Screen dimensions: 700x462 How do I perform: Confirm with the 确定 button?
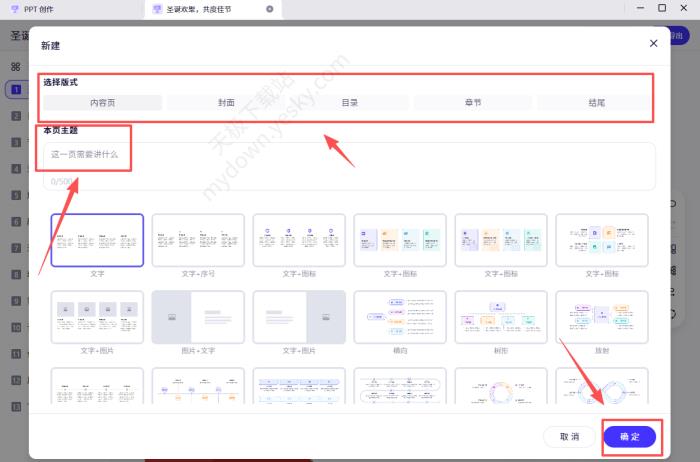point(630,436)
